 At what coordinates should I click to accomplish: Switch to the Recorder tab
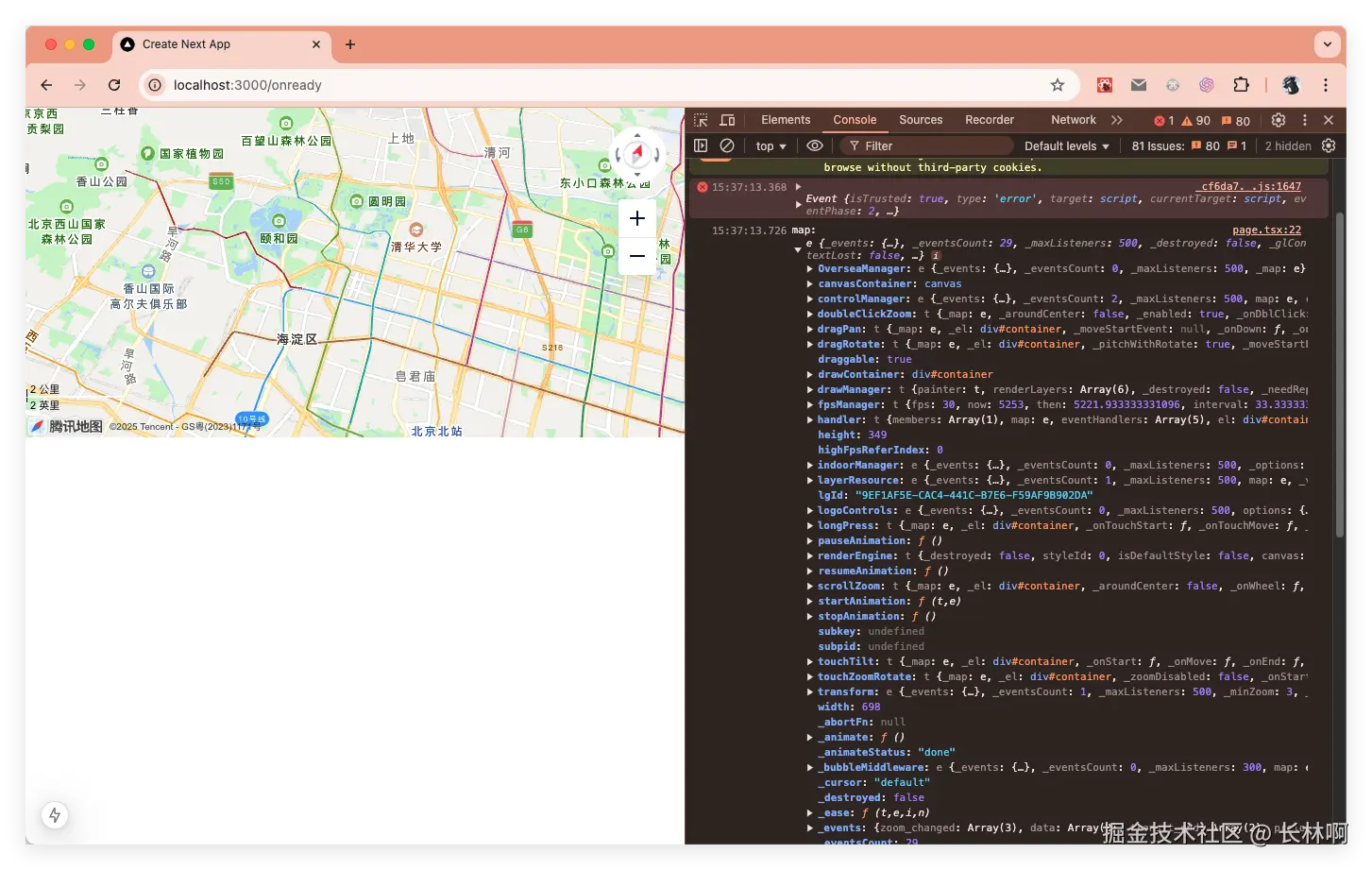click(x=989, y=120)
